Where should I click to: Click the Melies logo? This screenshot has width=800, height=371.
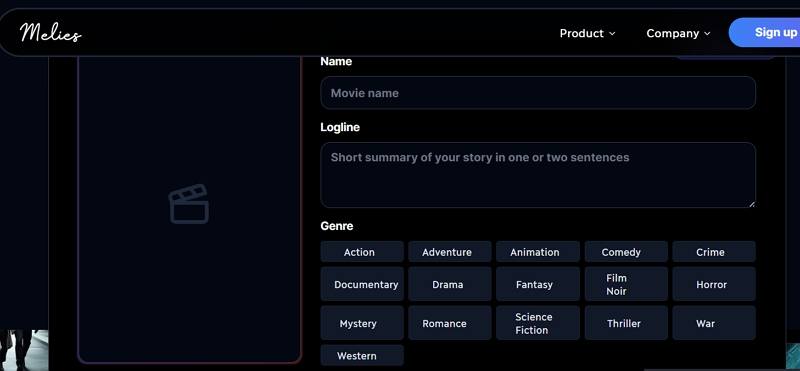click(51, 33)
